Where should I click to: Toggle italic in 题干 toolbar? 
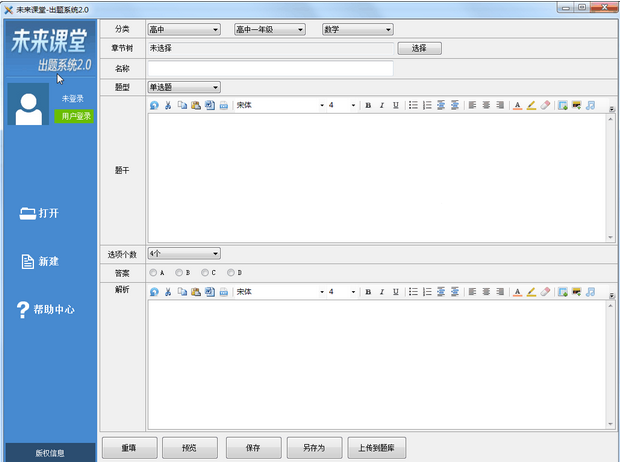tap(382, 105)
